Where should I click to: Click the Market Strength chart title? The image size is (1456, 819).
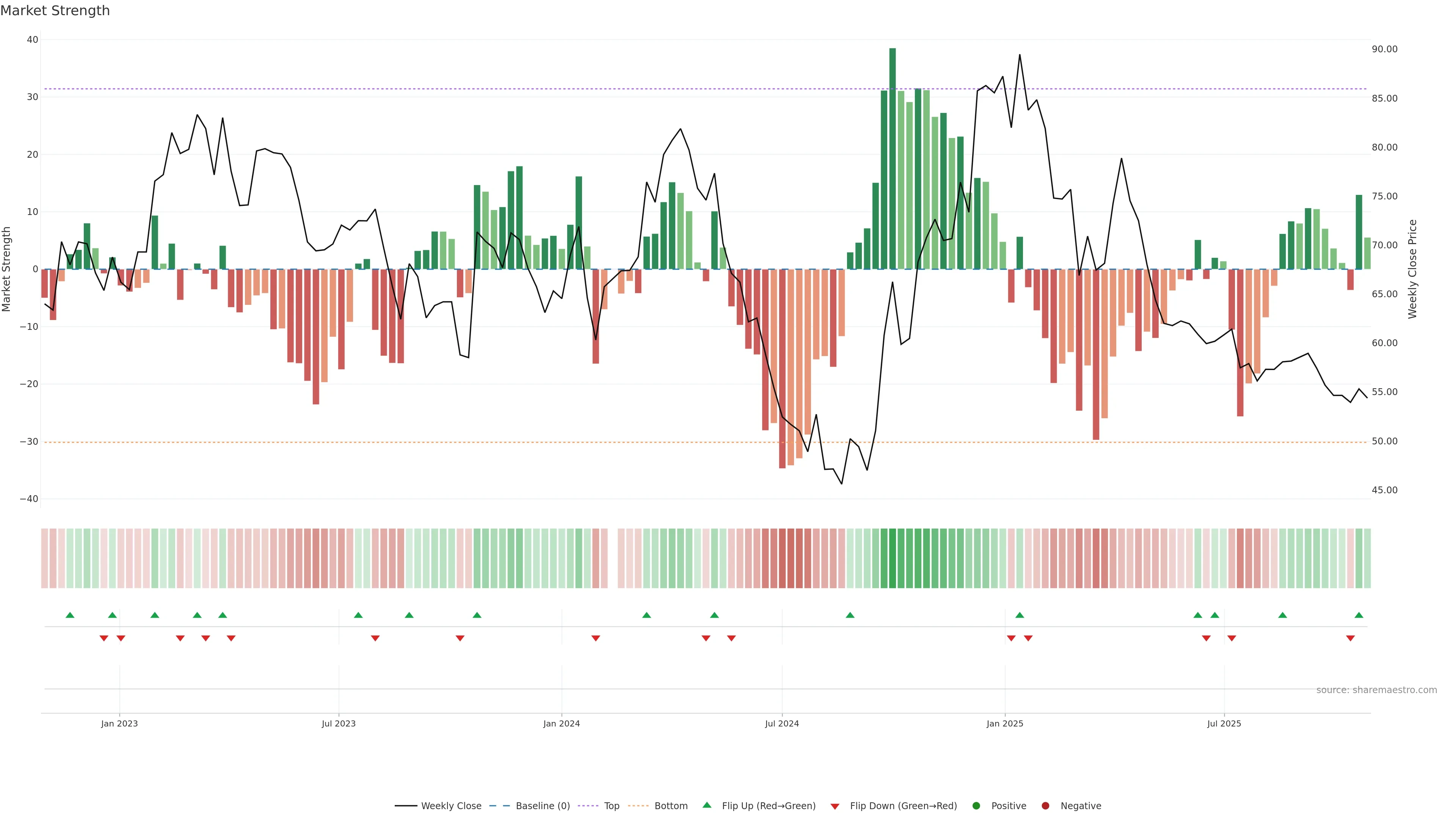click(x=55, y=11)
